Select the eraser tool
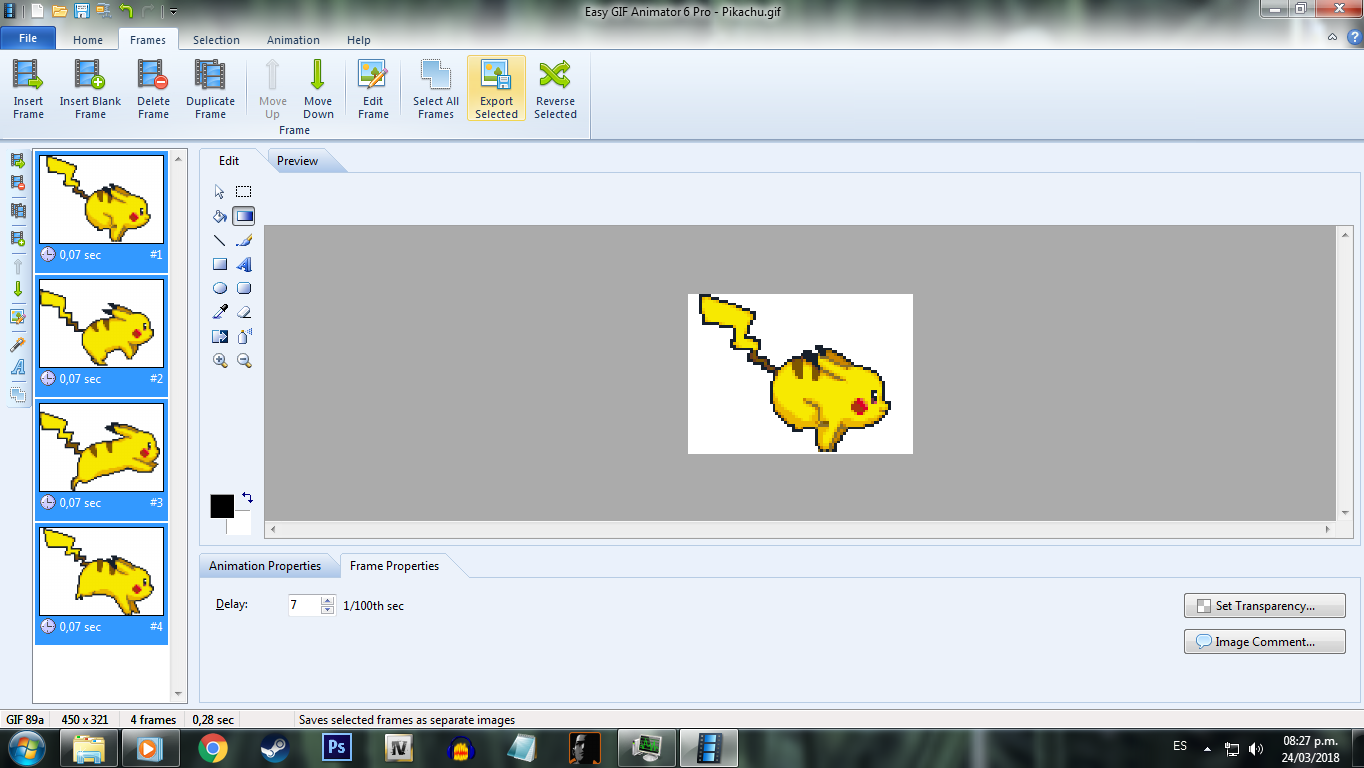The image size is (1364, 768). [244, 312]
